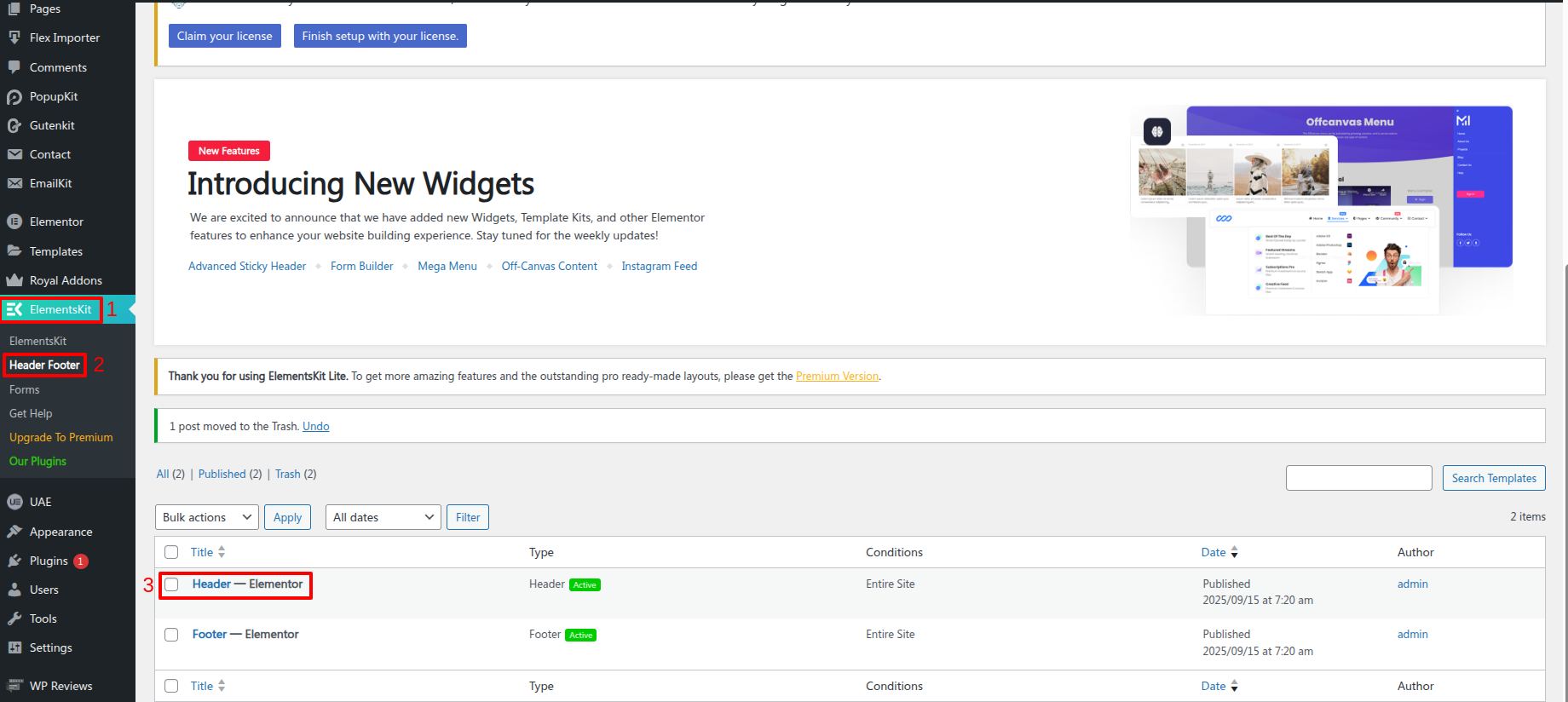Sort templates by the Date column
1568x702 pixels.
click(x=1213, y=552)
